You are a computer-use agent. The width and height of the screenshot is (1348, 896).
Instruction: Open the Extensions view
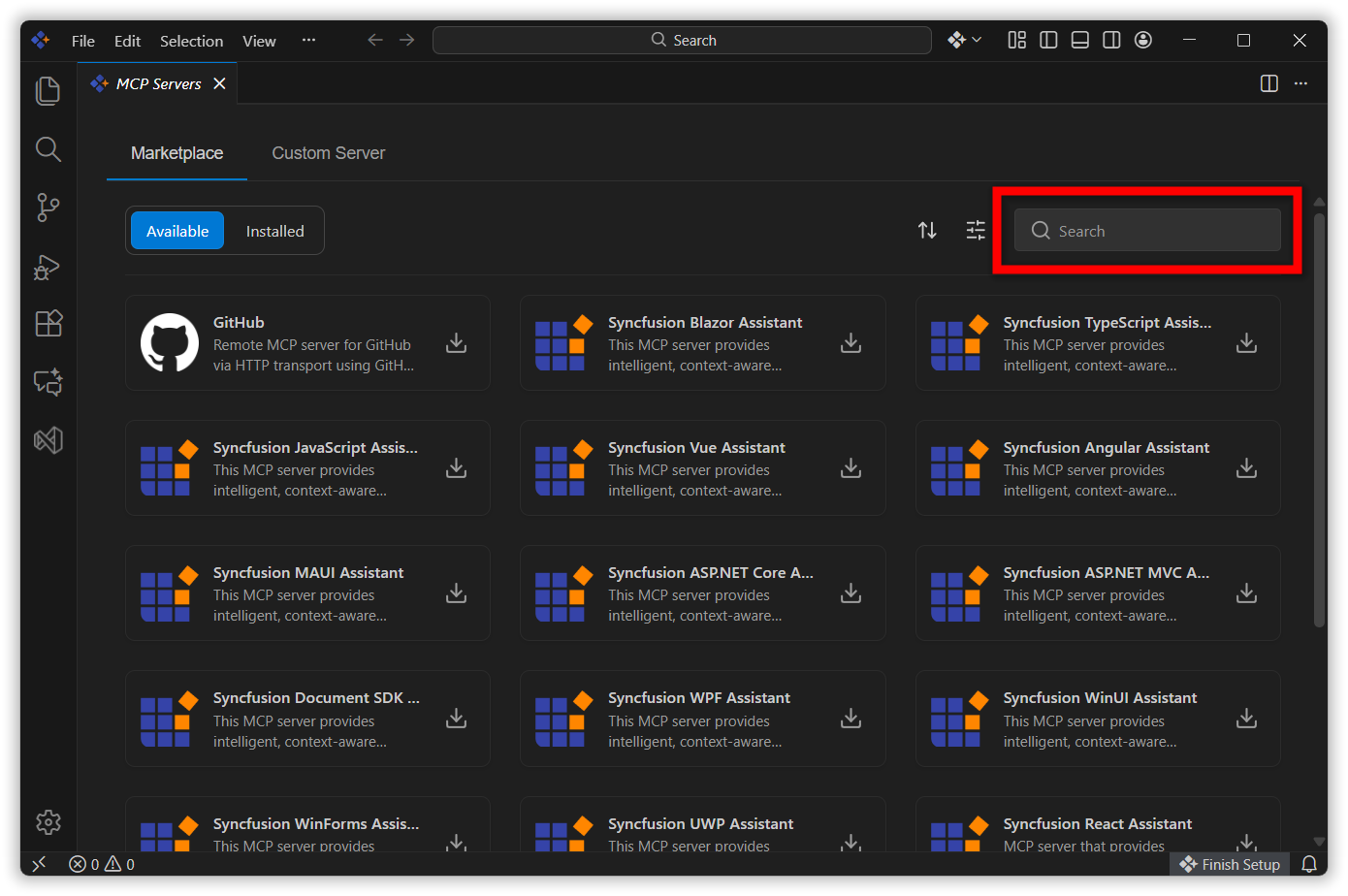[48, 323]
